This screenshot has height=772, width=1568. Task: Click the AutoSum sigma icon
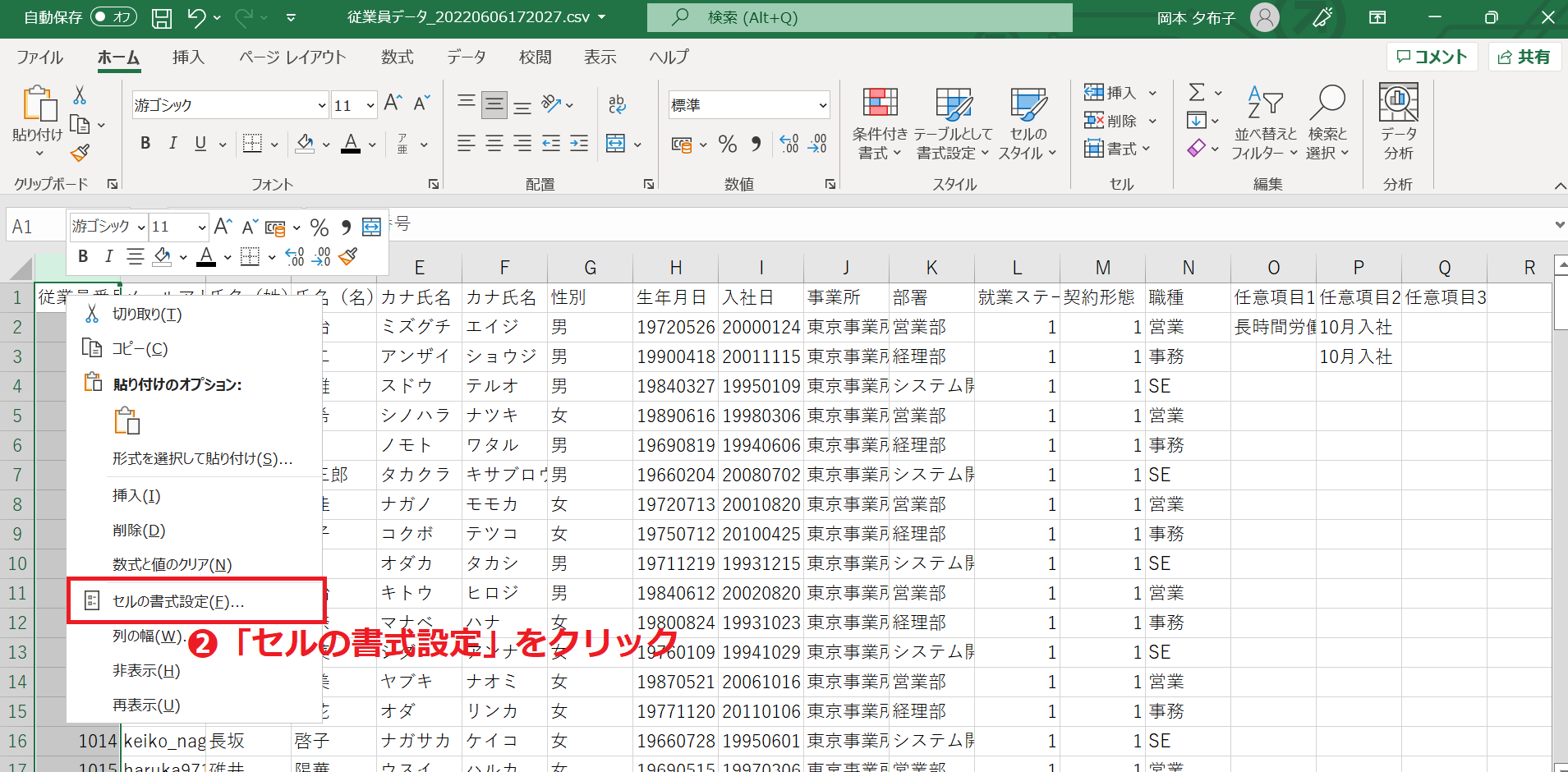point(1198,93)
